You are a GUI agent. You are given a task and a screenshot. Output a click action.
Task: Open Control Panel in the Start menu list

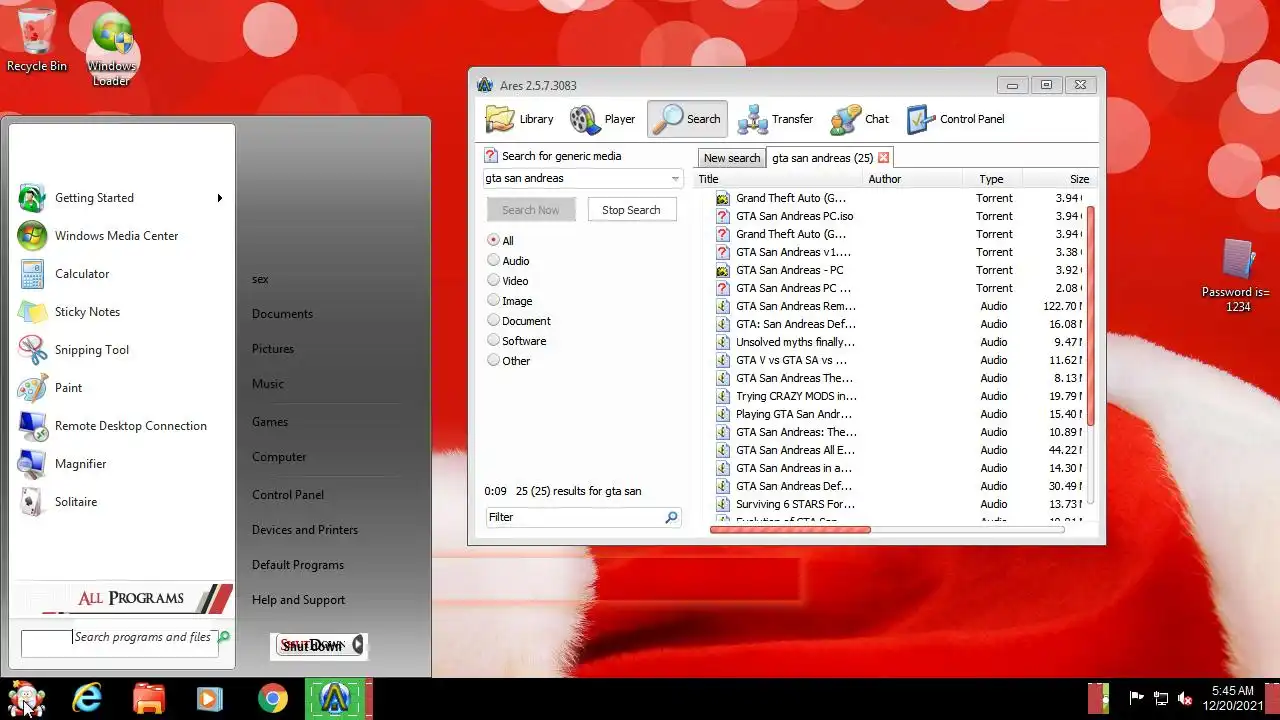tap(288, 495)
